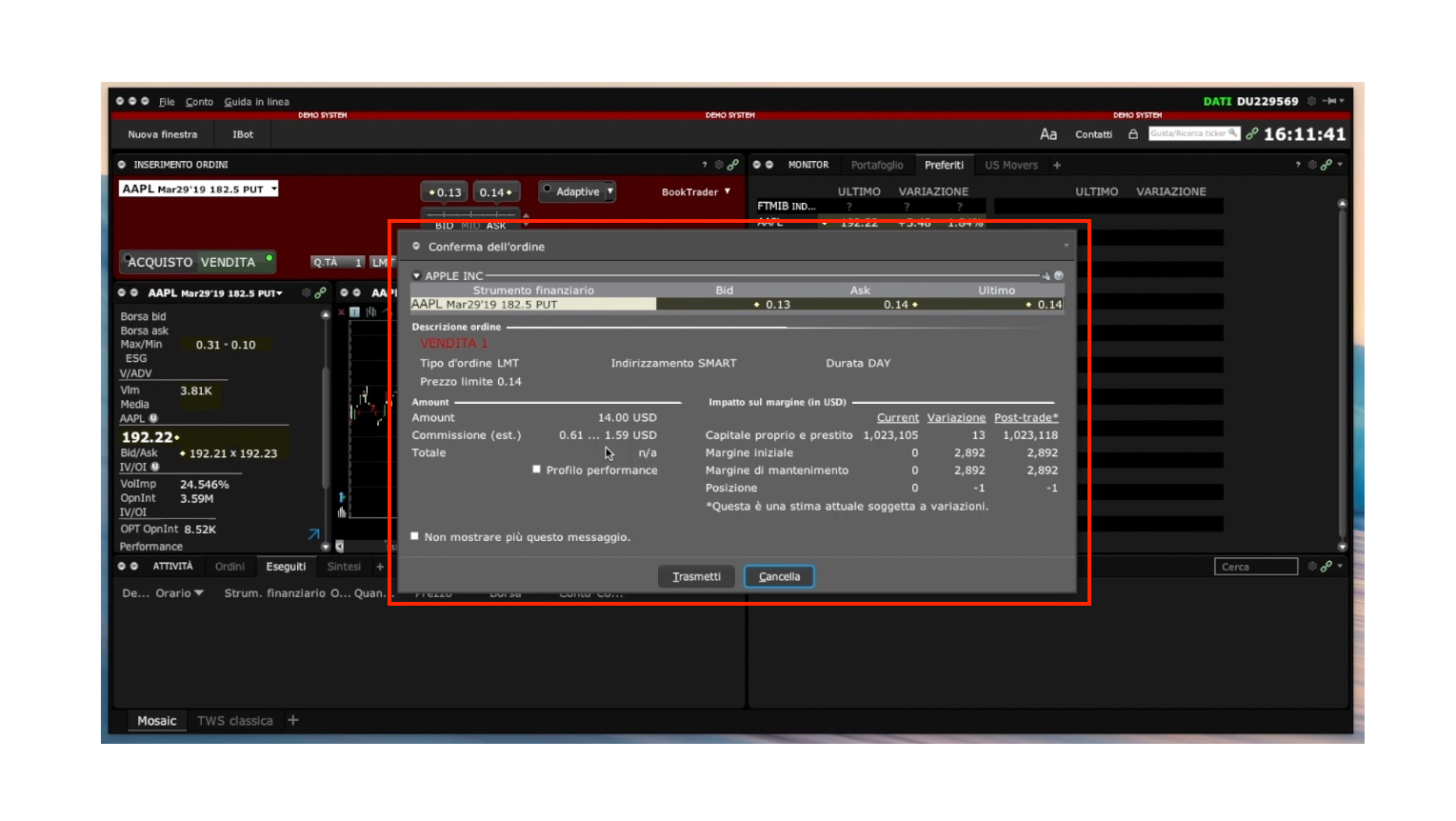Click the Aa font size icon
This screenshot has height=821, width=1456.
tap(1048, 134)
